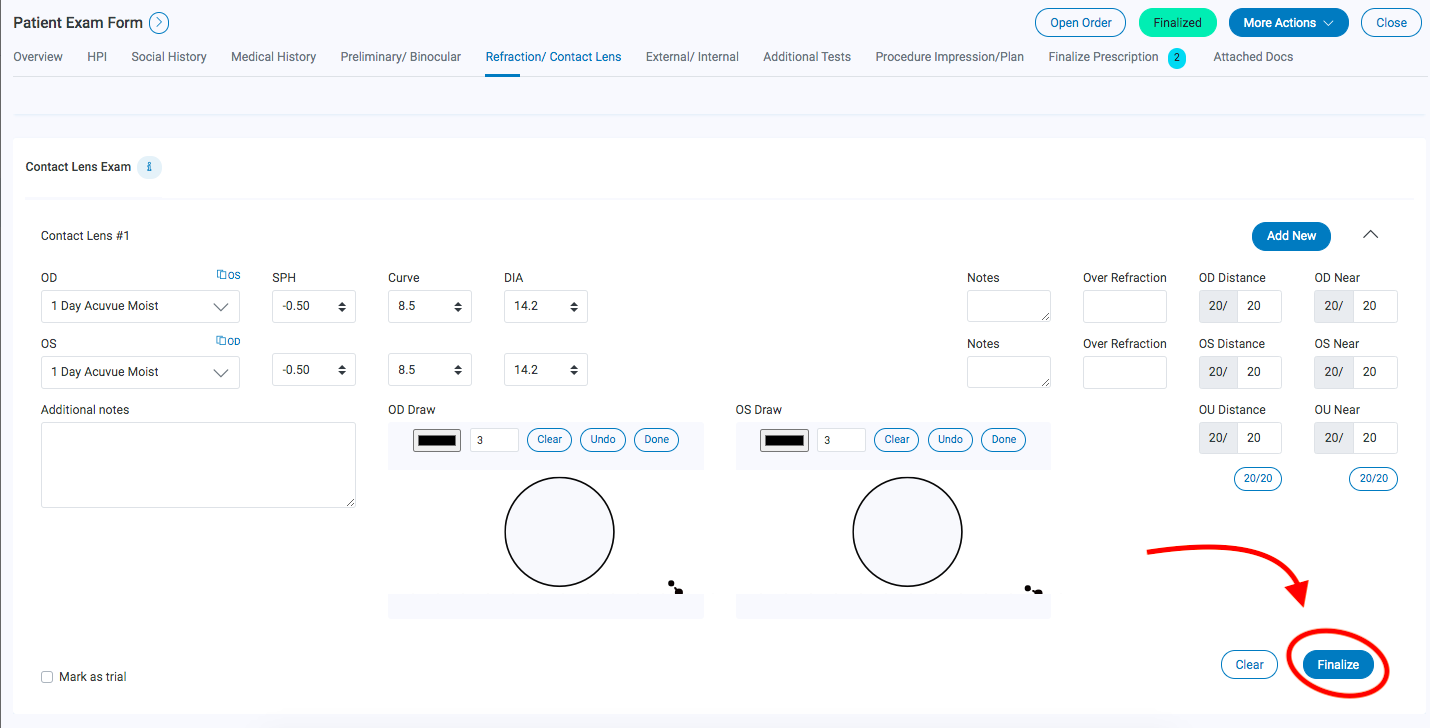Click the Open Order button
Image resolution: width=1430 pixels, height=728 pixels.
click(x=1080, y=22)
